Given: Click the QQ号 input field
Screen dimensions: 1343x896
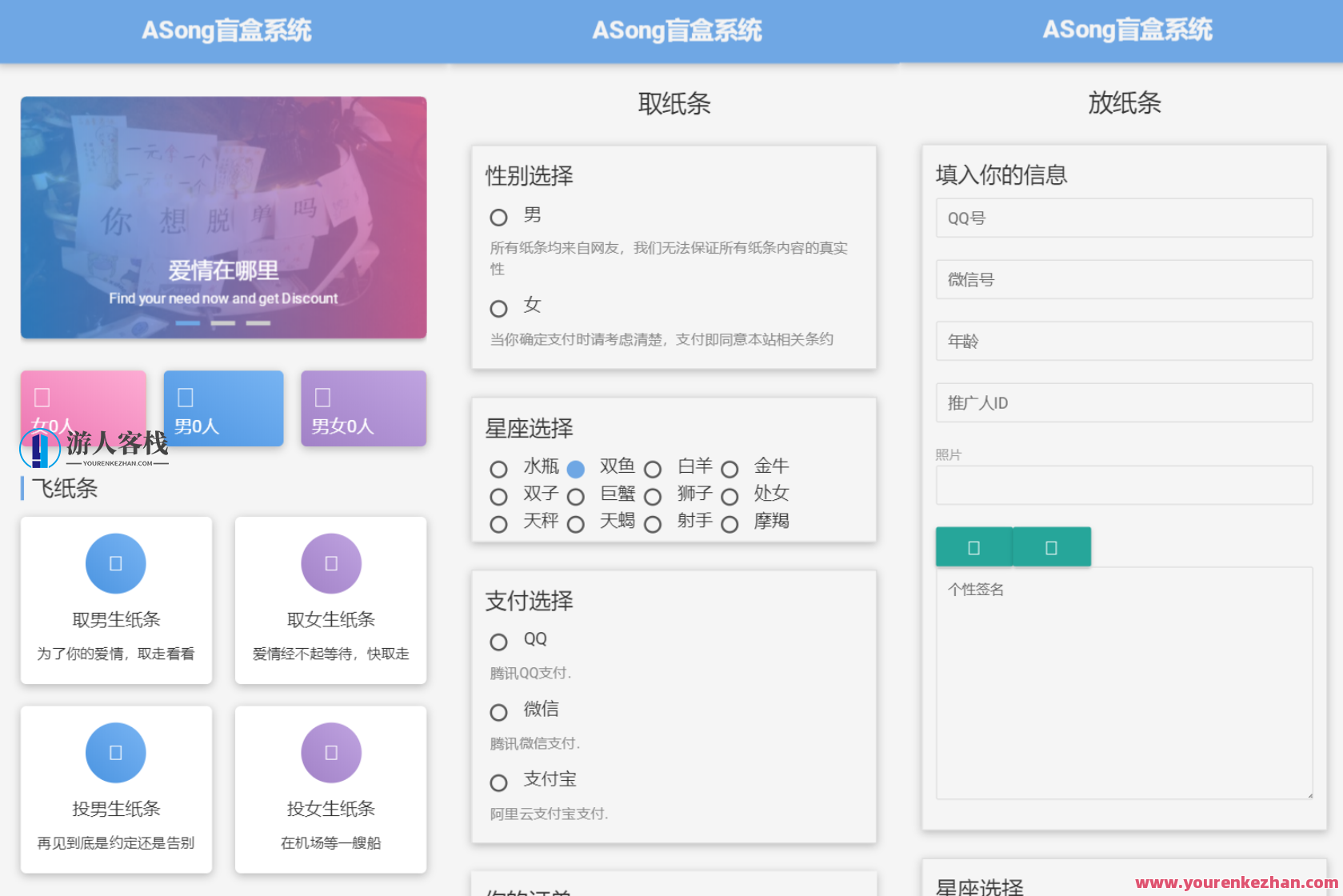Looking at the screenshot, I should [1123, 218].
